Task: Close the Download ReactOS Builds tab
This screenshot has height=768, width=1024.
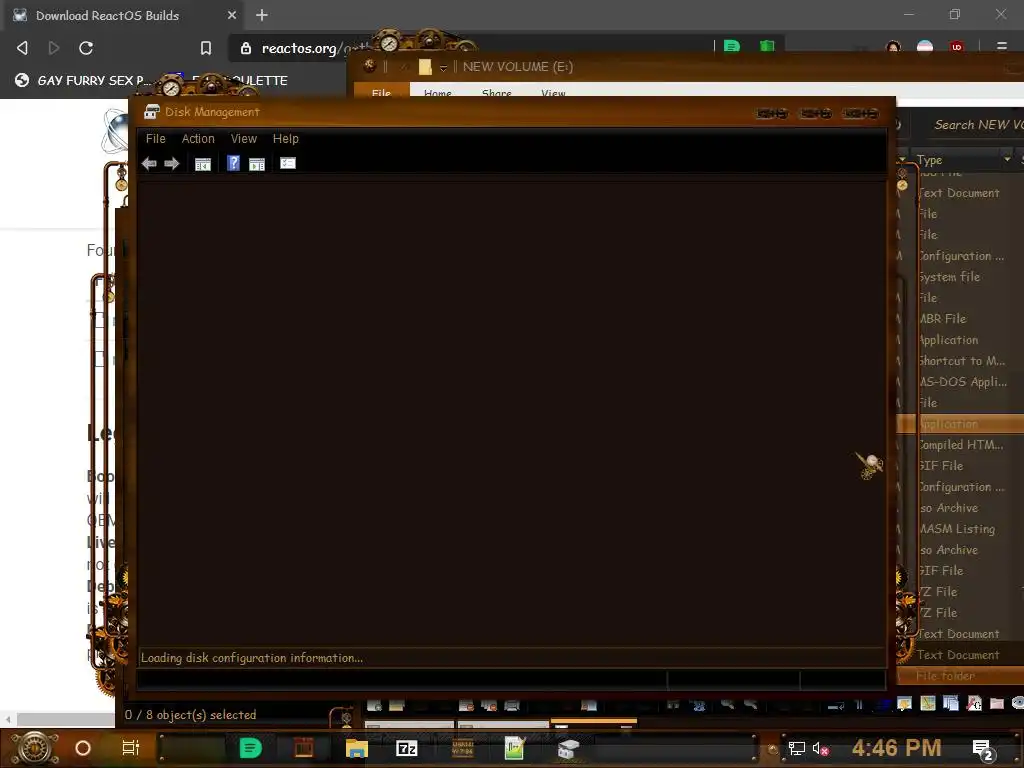Action: tap(232, 15)
